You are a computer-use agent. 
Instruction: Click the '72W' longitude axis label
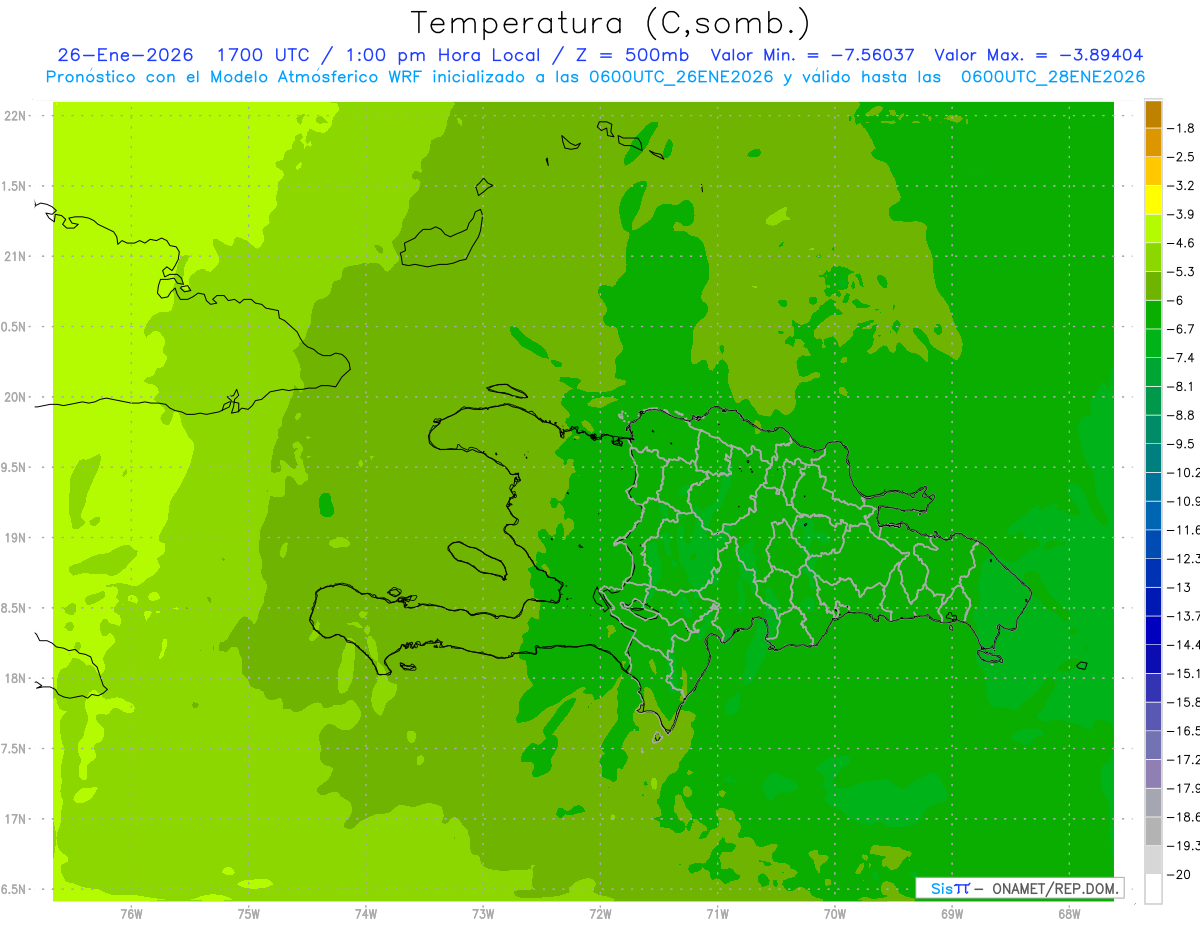(x=600, y=913)
